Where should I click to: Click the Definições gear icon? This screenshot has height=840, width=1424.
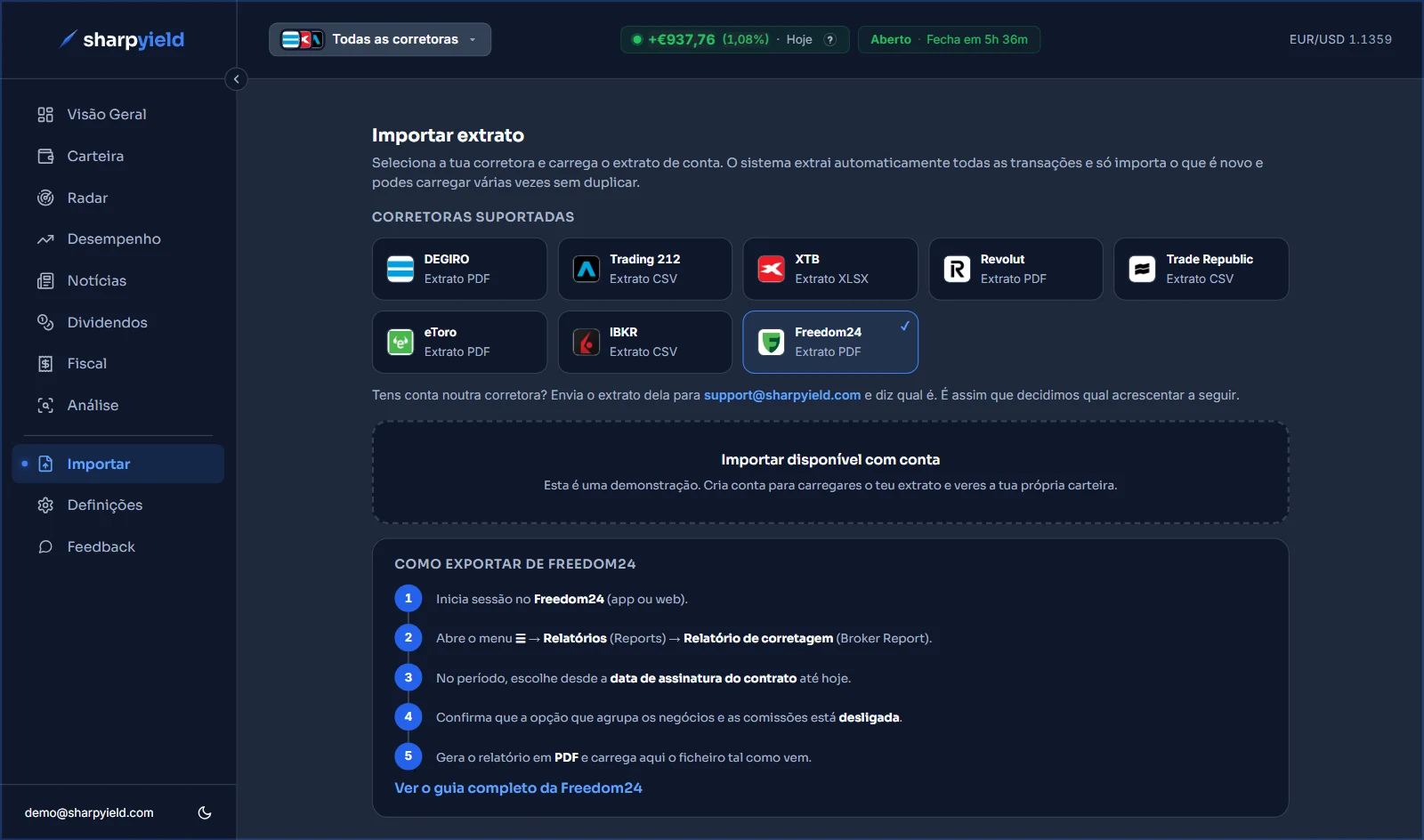[45, 505]
